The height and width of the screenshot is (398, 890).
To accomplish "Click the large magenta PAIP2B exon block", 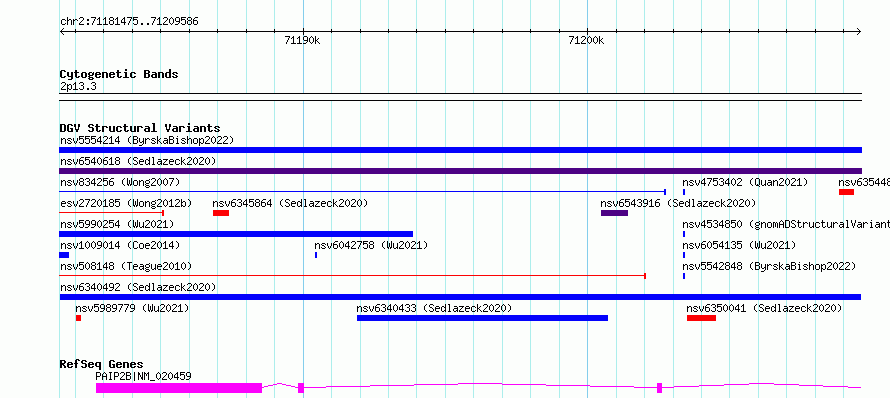I will (179, 388).
